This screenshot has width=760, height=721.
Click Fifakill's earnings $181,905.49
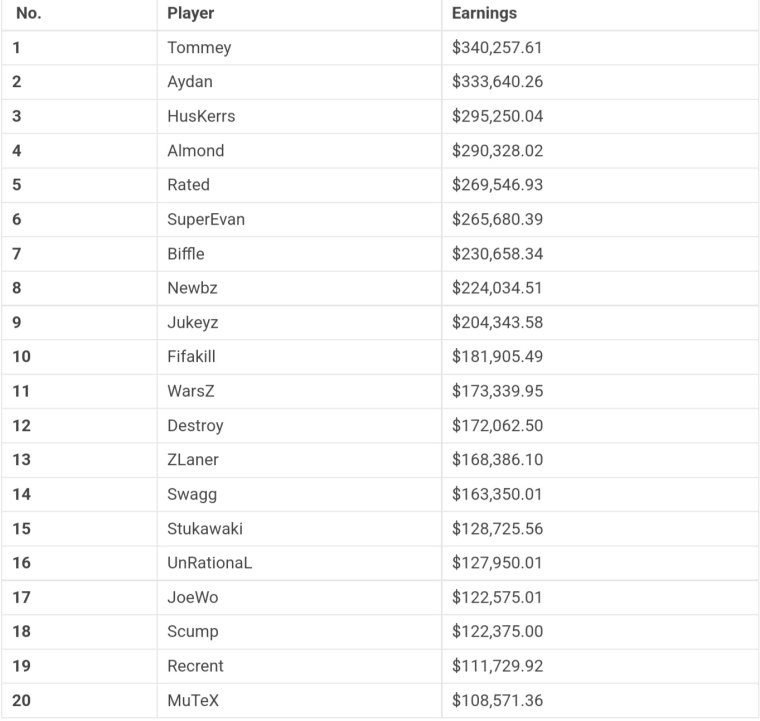pyautogui.click(x=497, y=357)
